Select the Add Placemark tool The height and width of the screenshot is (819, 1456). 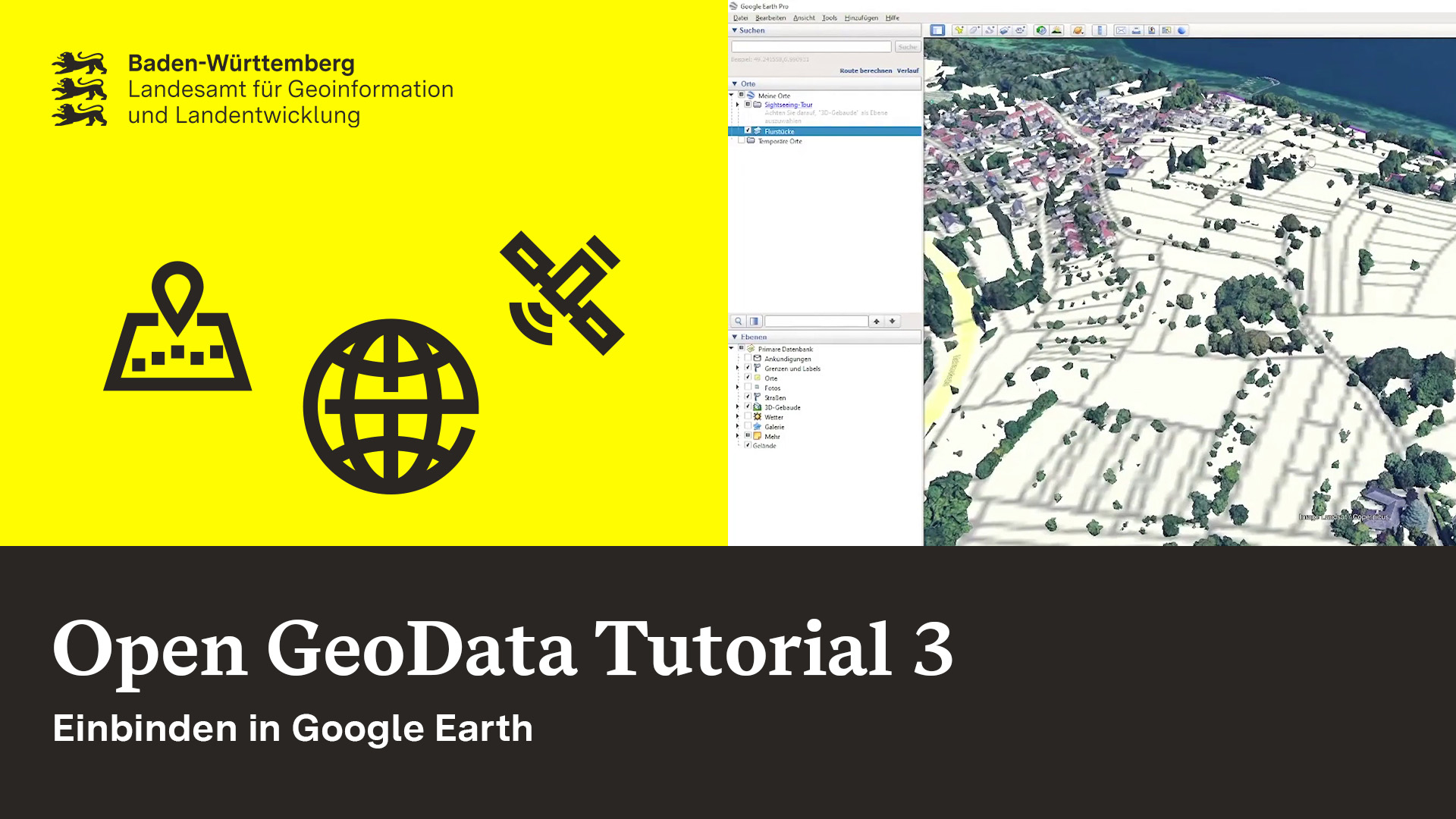pyautogui.click(x=959, y=30)
